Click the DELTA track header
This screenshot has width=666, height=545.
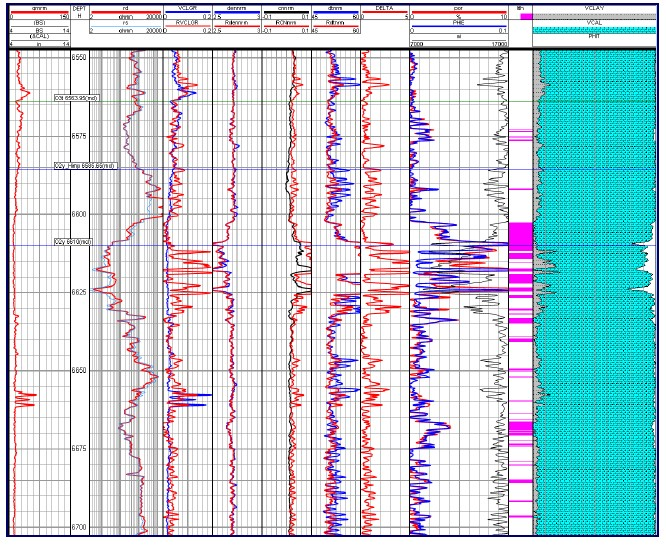tap(385, 8)
